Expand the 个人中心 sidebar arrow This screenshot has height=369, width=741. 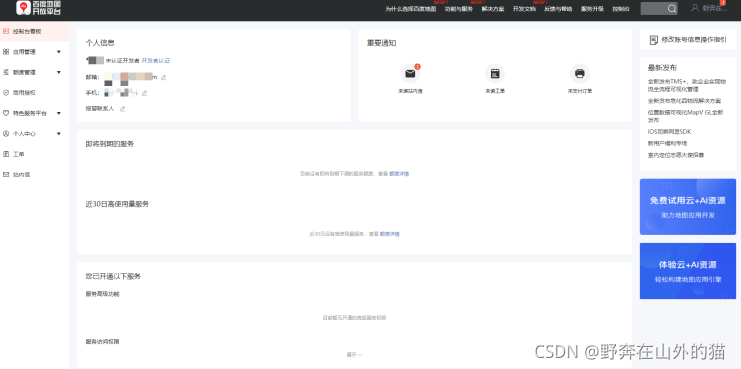[x=59, y=134]
